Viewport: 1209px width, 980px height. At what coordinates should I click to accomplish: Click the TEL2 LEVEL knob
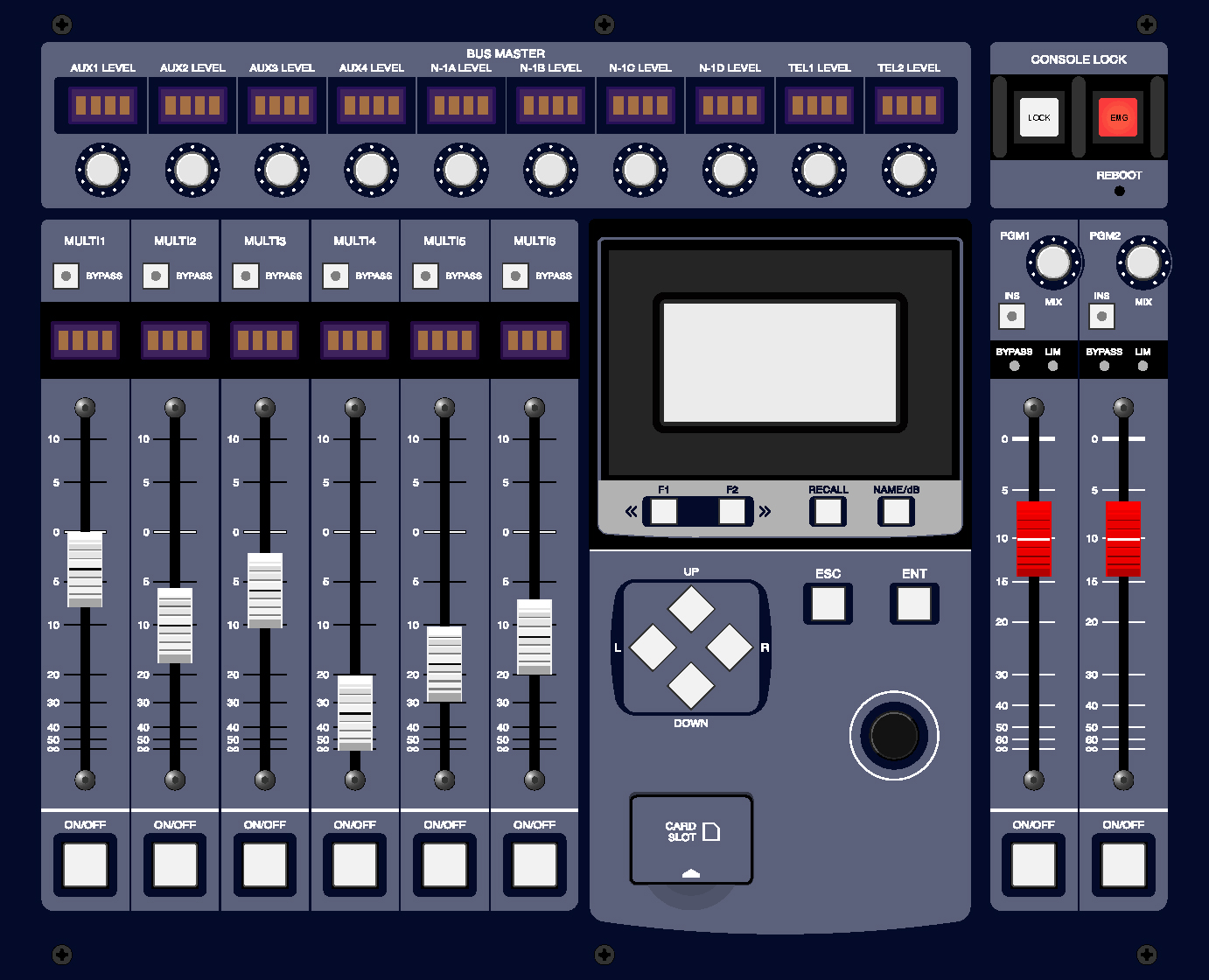(x=909, y=170)
